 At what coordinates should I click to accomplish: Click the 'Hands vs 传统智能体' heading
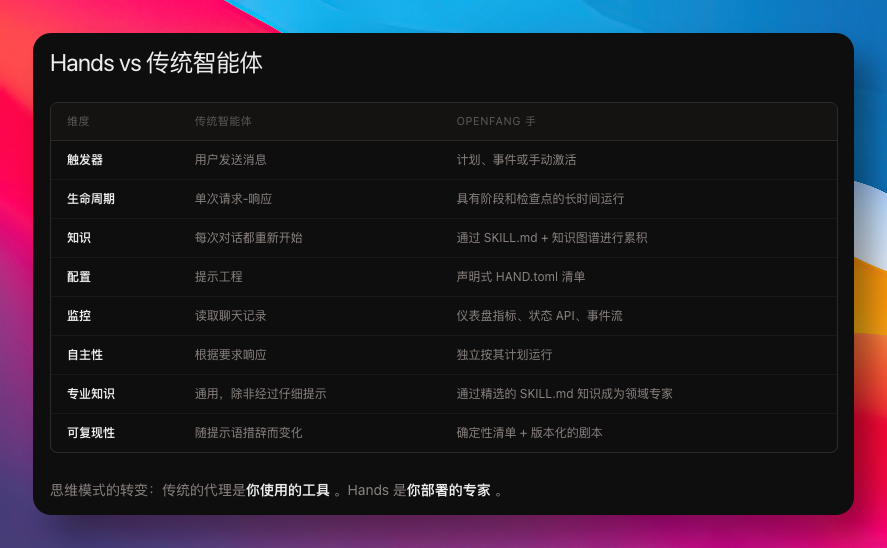156,64
